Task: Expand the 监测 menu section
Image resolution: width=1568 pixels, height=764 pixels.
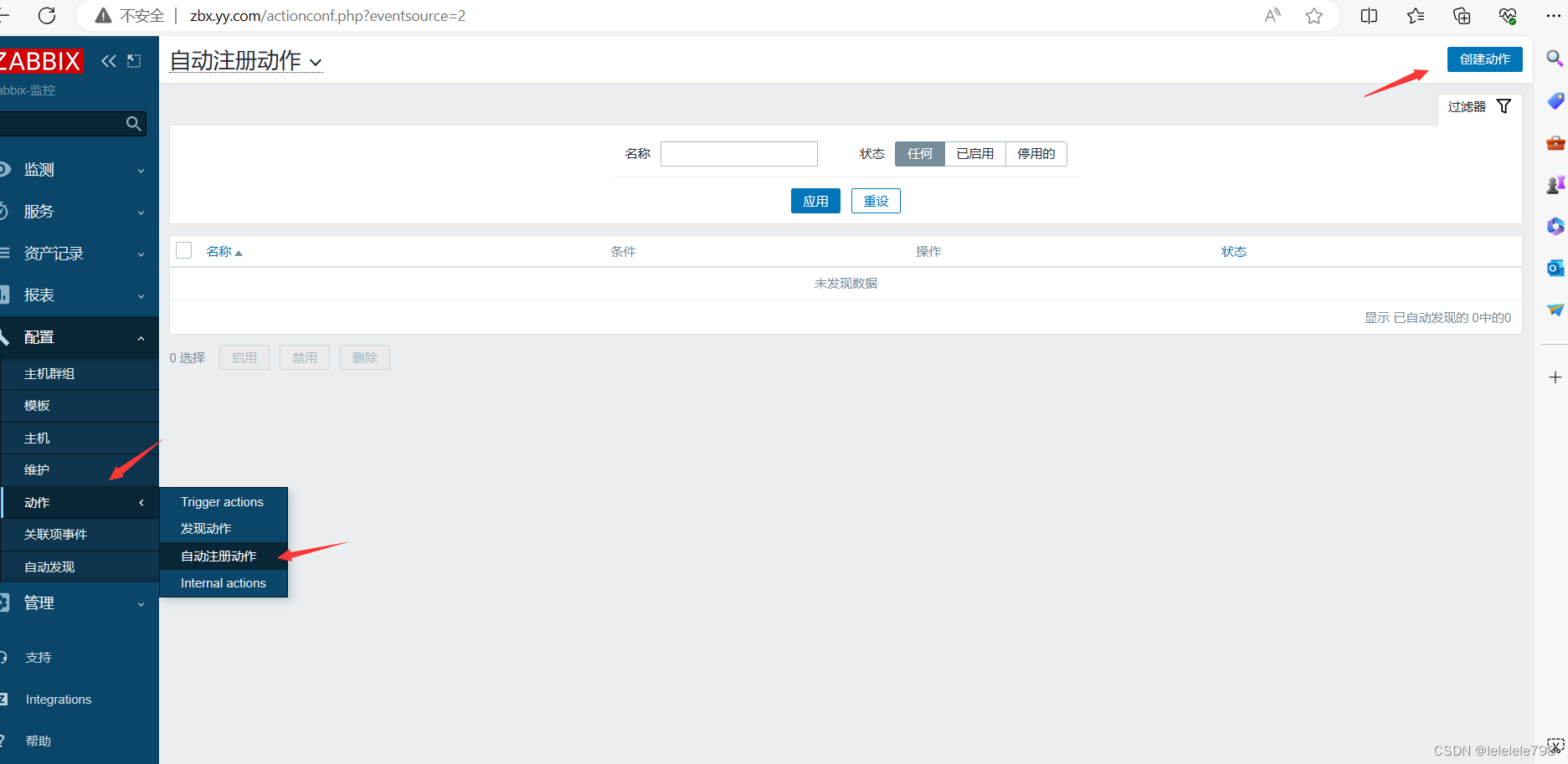Action: (x=80, y=170)
